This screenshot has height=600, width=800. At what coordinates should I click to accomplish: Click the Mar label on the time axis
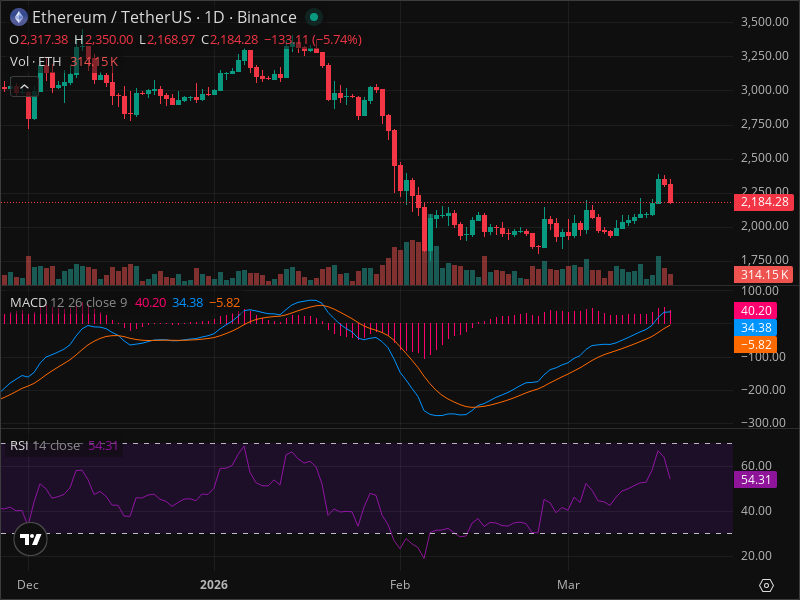[x=568, y=585]
